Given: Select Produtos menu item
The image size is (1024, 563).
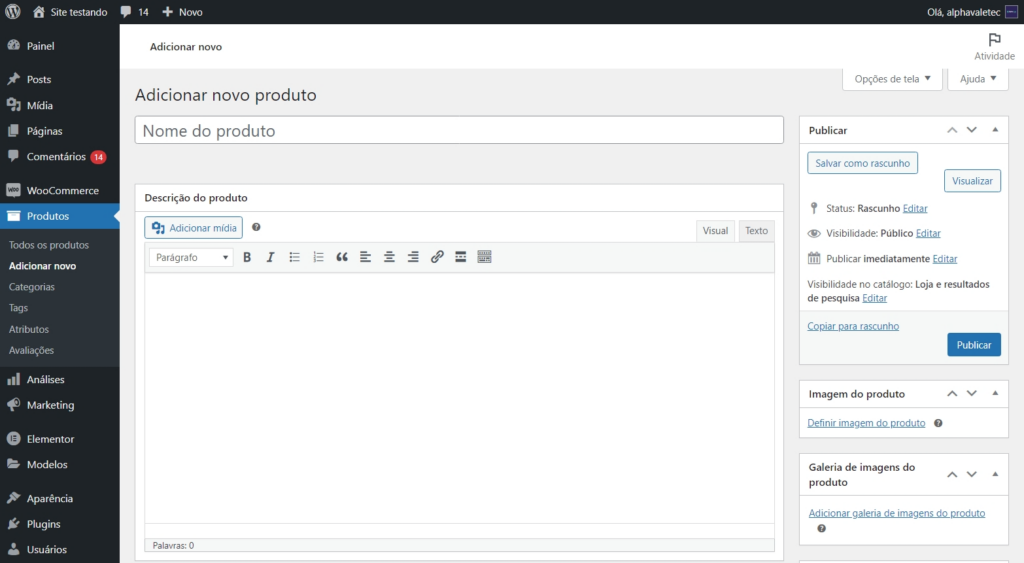Looking at the screenshot, I should 59,216.
